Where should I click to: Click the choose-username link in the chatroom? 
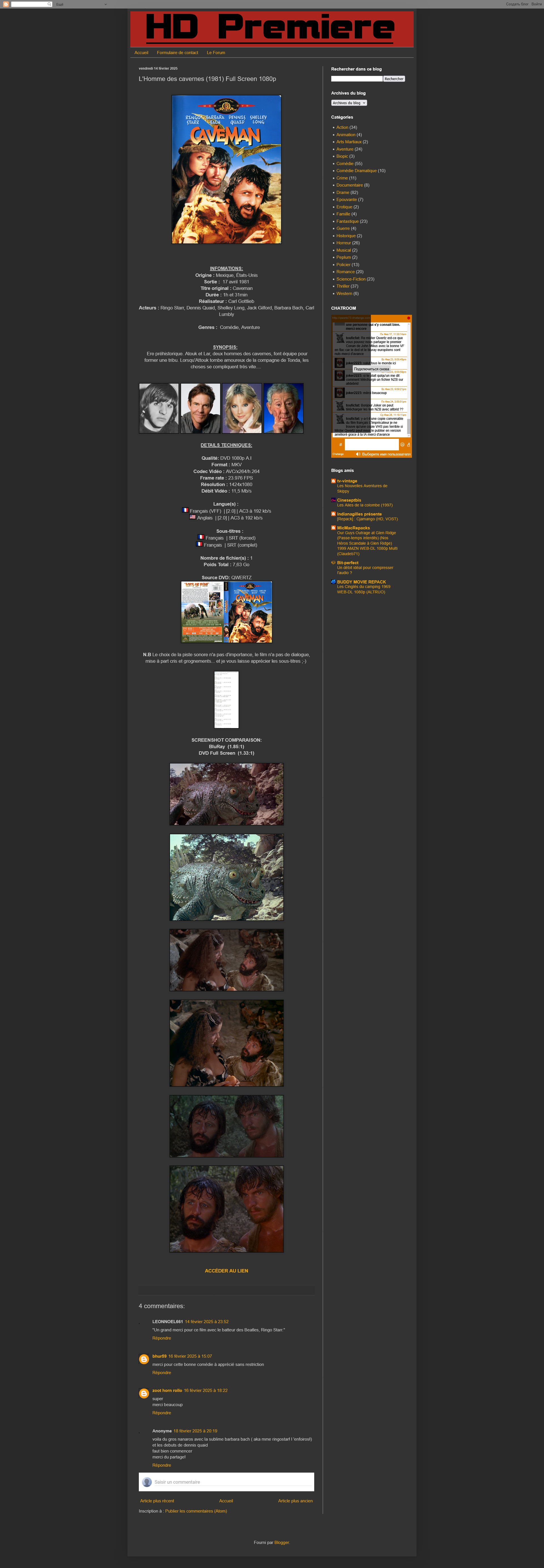pos(386,454)
